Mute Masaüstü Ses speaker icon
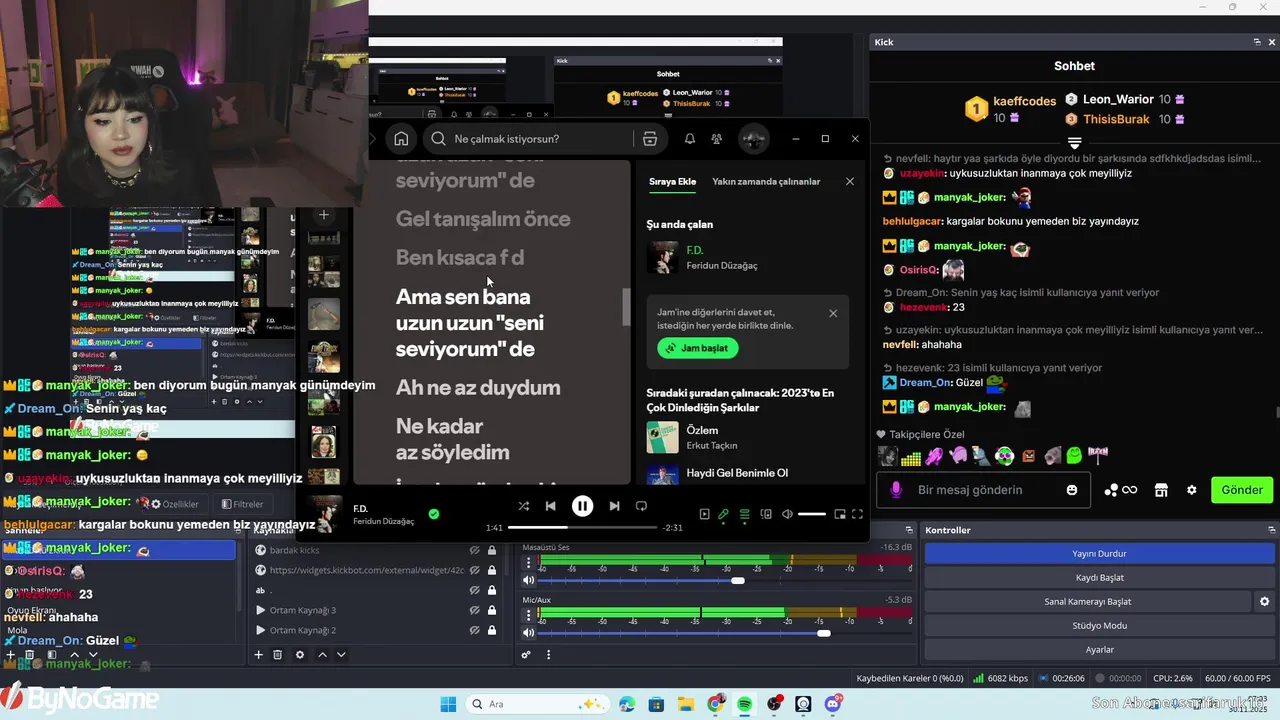The height and width of the screenshot is (720, 1280). [529, 580]
